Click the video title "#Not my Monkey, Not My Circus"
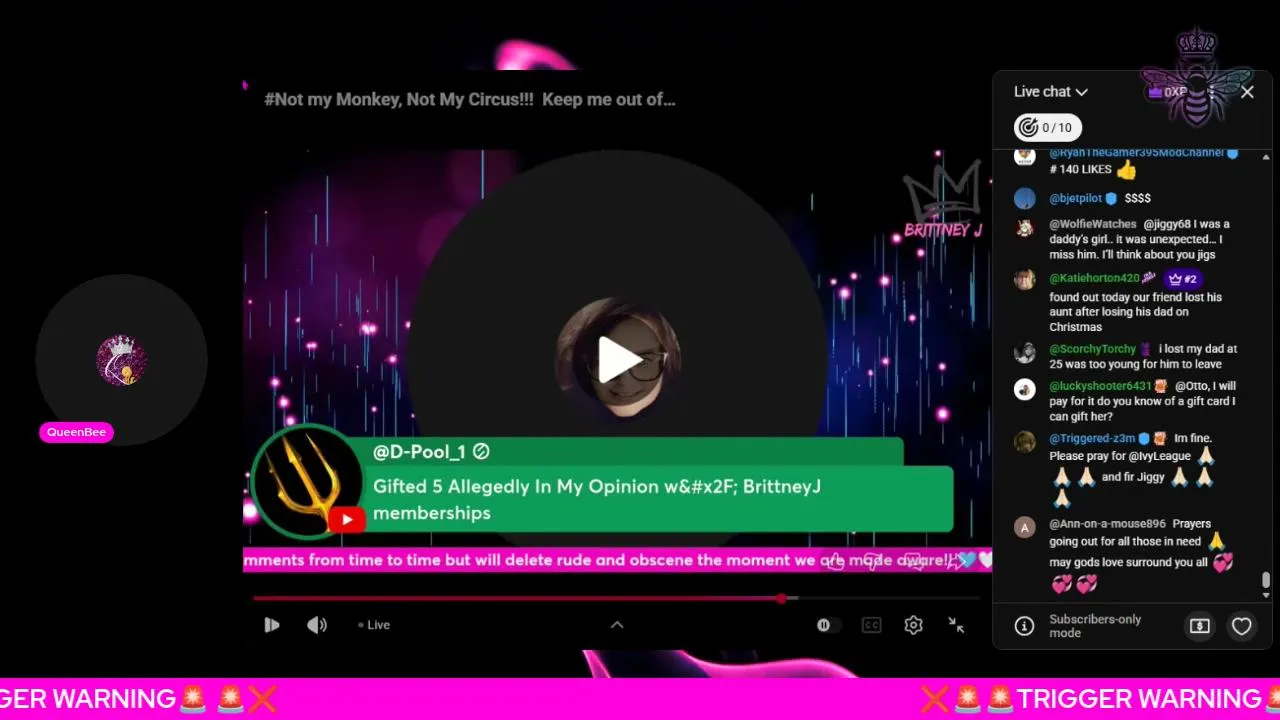This screenshot has height=720, width=1280. tap(470, 99)
